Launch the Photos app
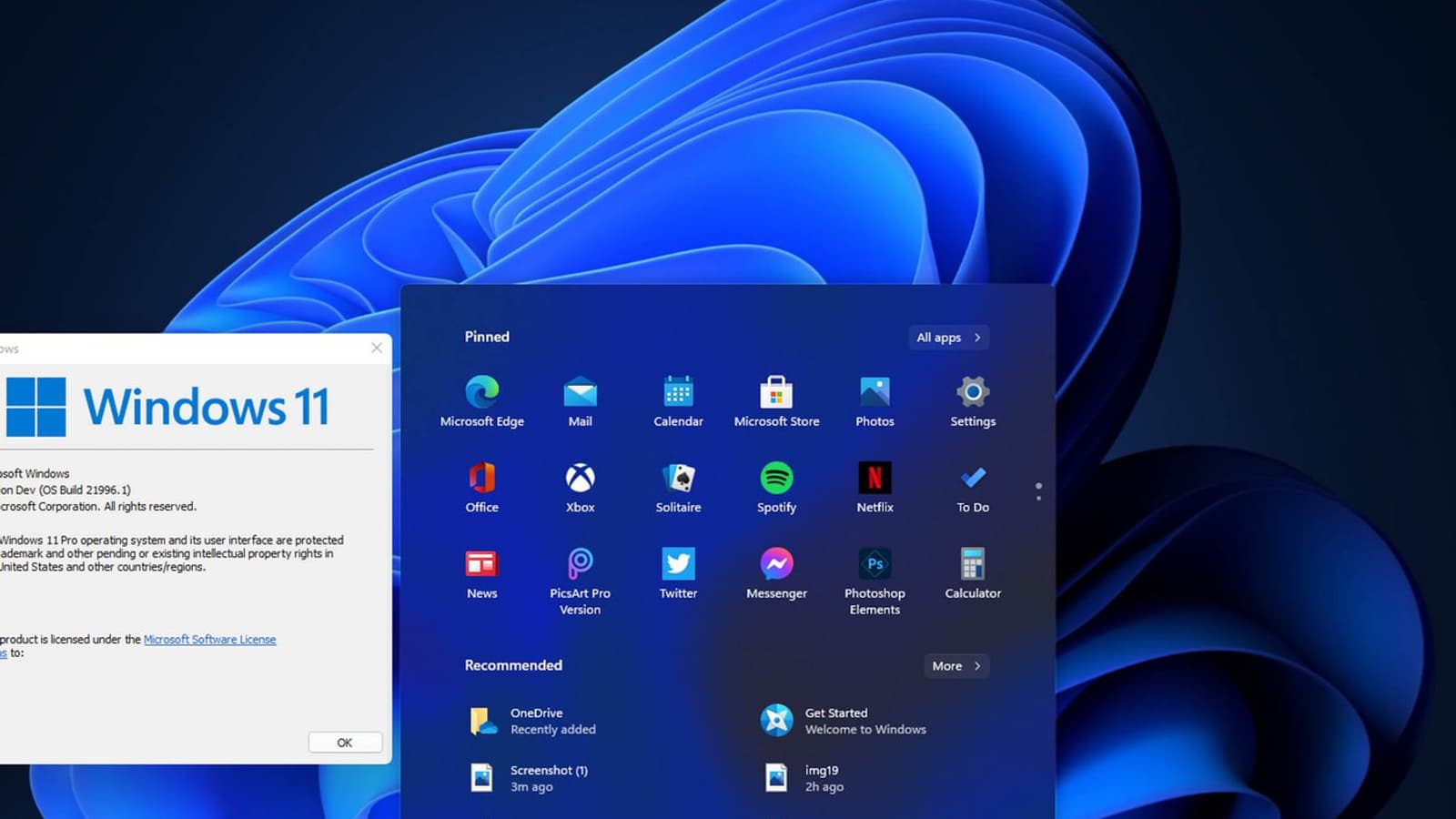Viewport: 1456px width, 819px height. tap(875, 400)
